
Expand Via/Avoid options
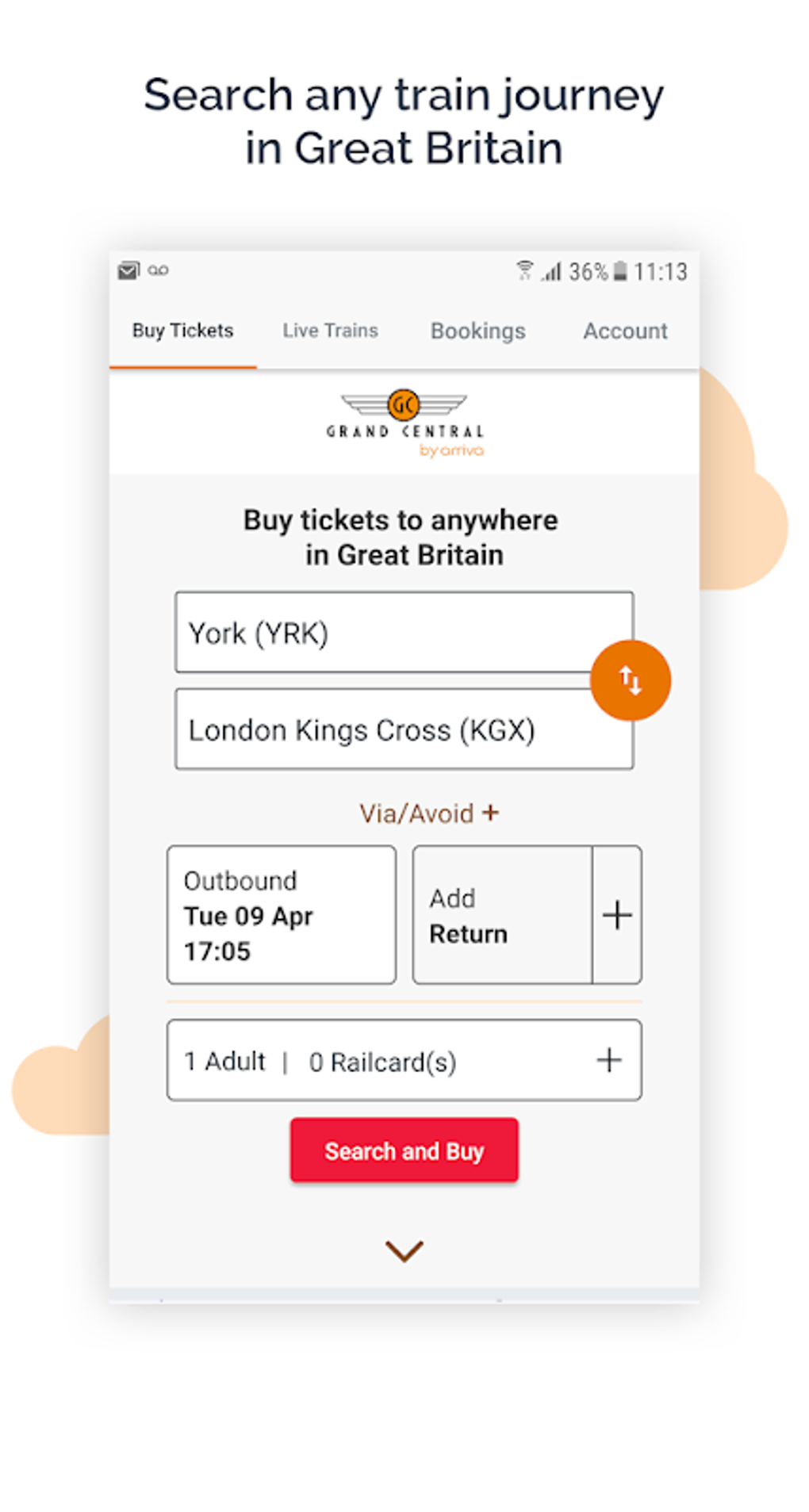click(x=428, y=813)
